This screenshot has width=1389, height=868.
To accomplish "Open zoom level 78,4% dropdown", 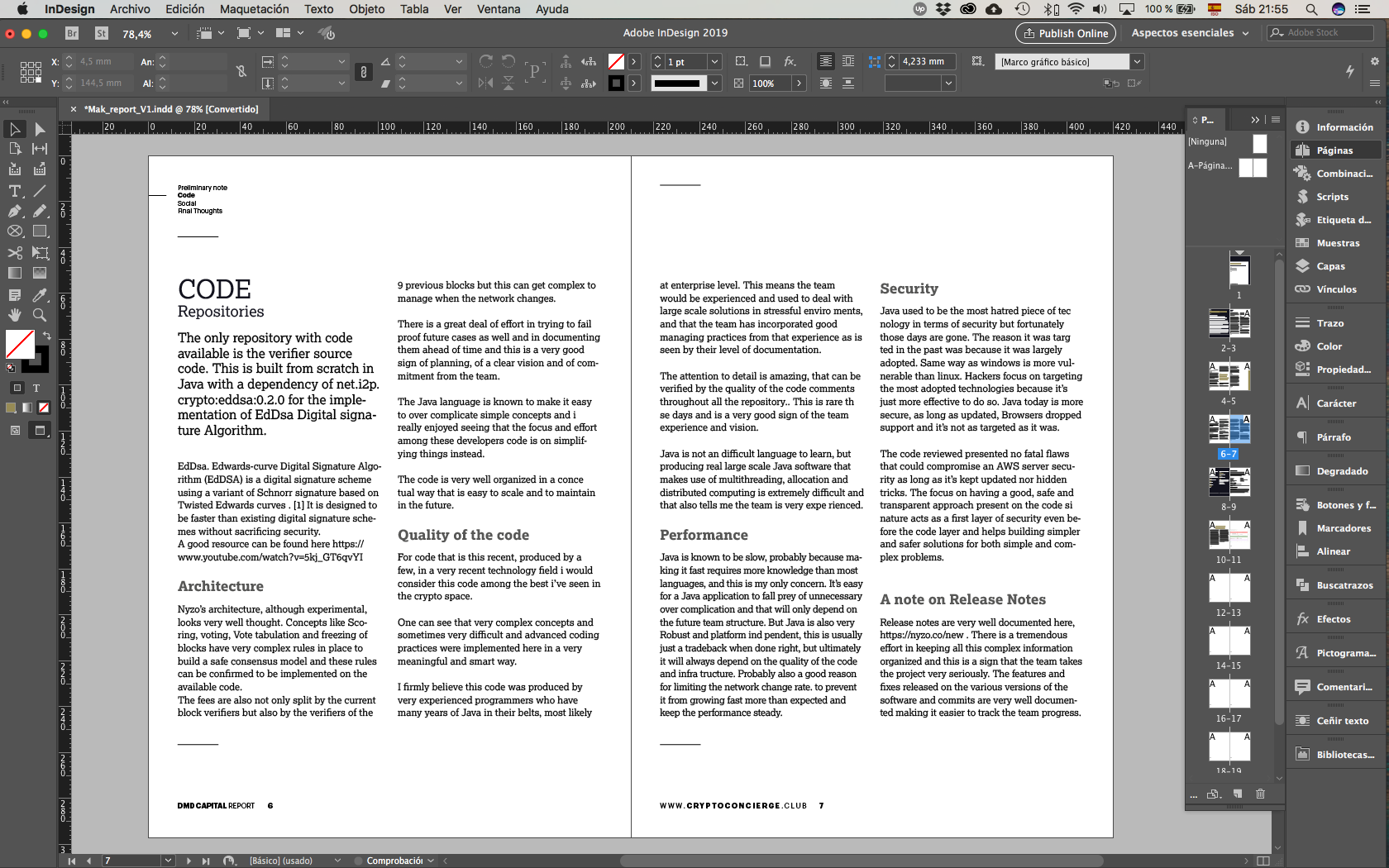I will click(x=174, y=34).
